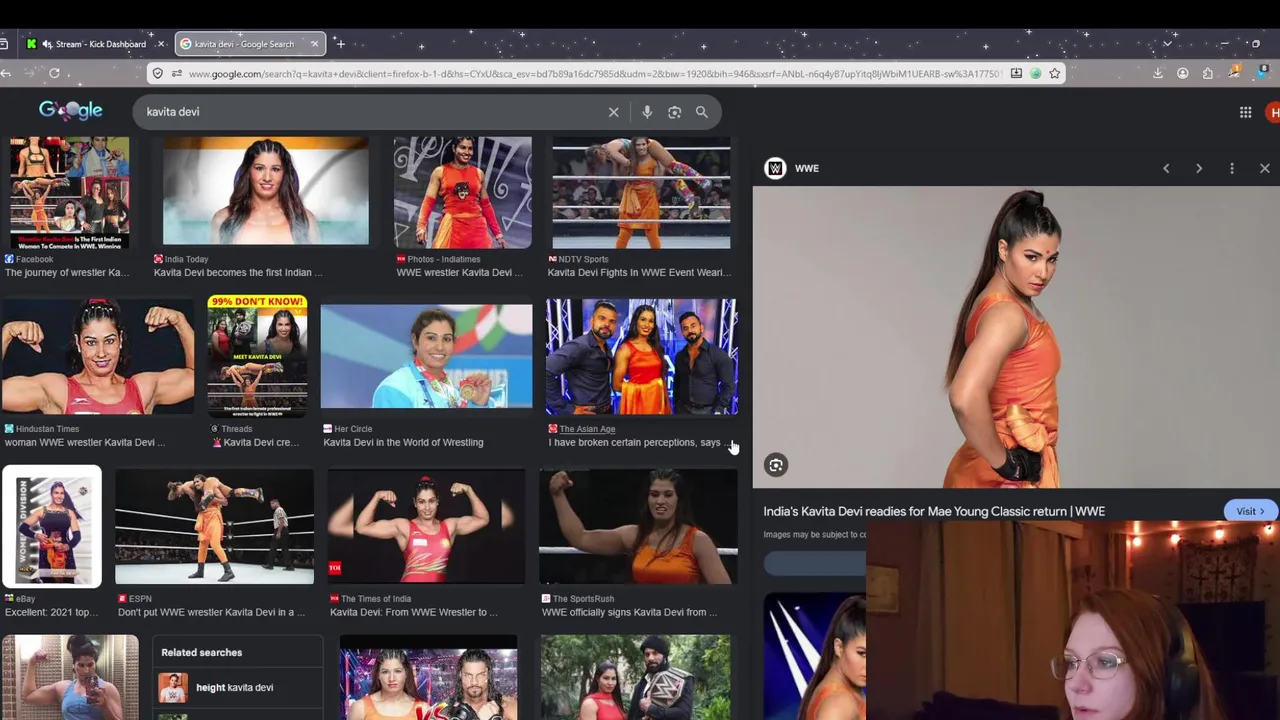Open the Firefox account icon

(1183, 73)
